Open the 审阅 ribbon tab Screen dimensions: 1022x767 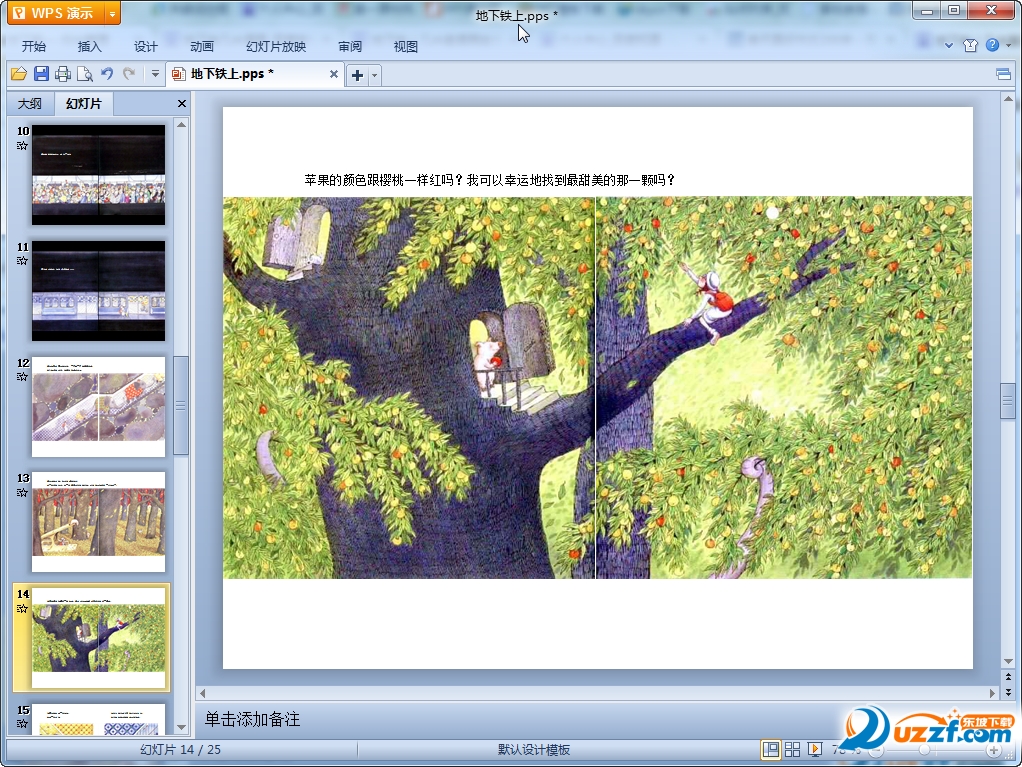click(350, 46)
